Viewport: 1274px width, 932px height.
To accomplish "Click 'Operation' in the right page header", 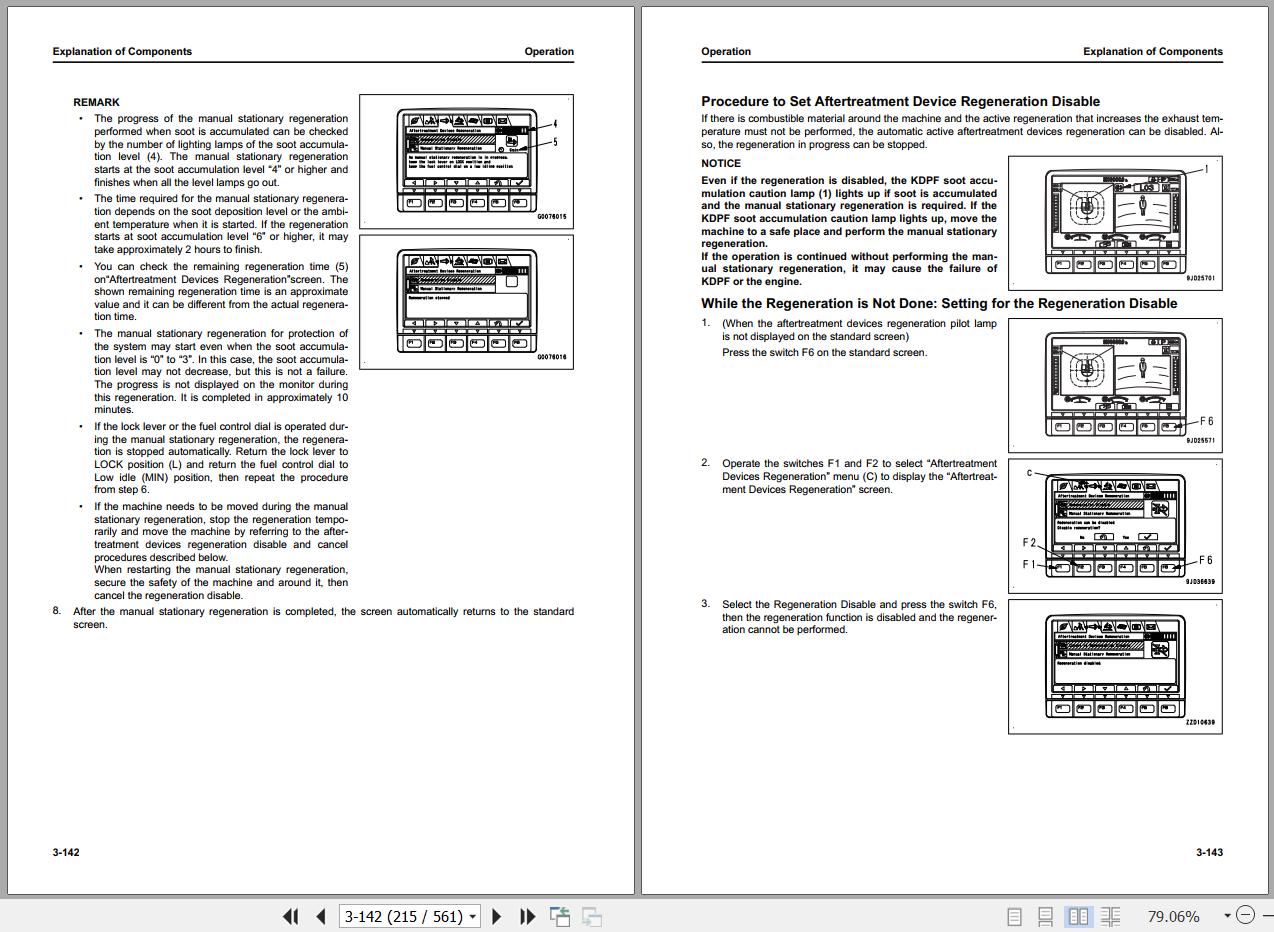I will coord(726,51).
